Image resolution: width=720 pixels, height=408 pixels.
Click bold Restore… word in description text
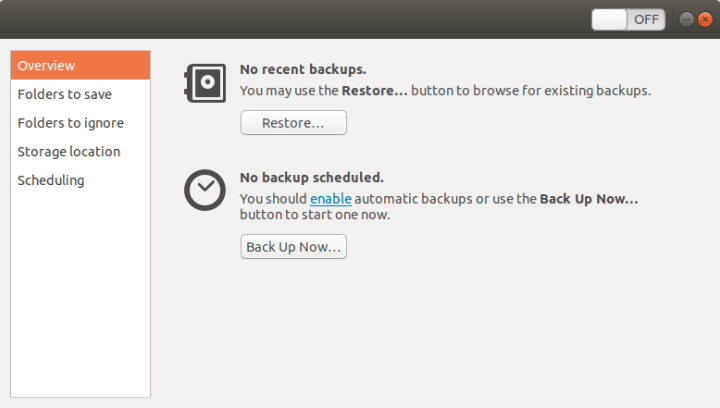(375, 90)
